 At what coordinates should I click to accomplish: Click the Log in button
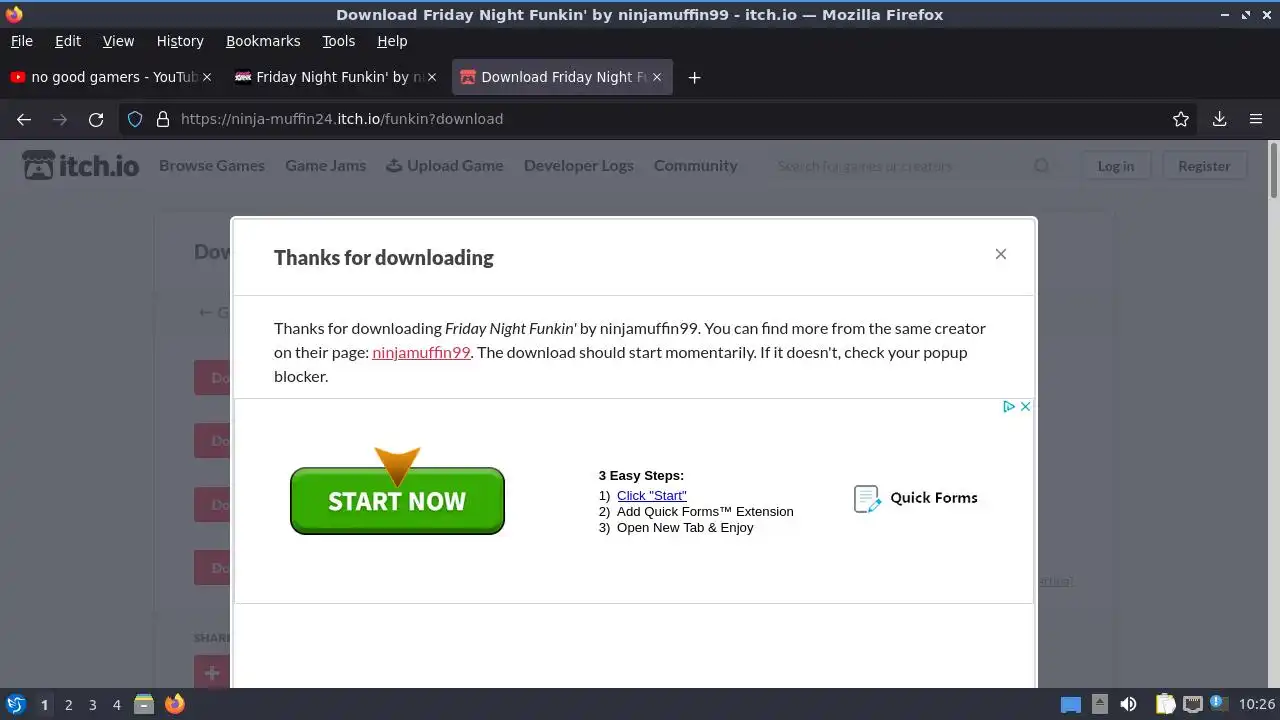(x=1115, y=166)
